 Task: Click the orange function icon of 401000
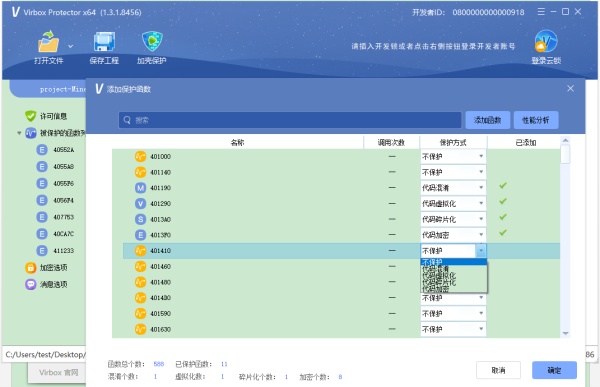click(x=140, y=157)
